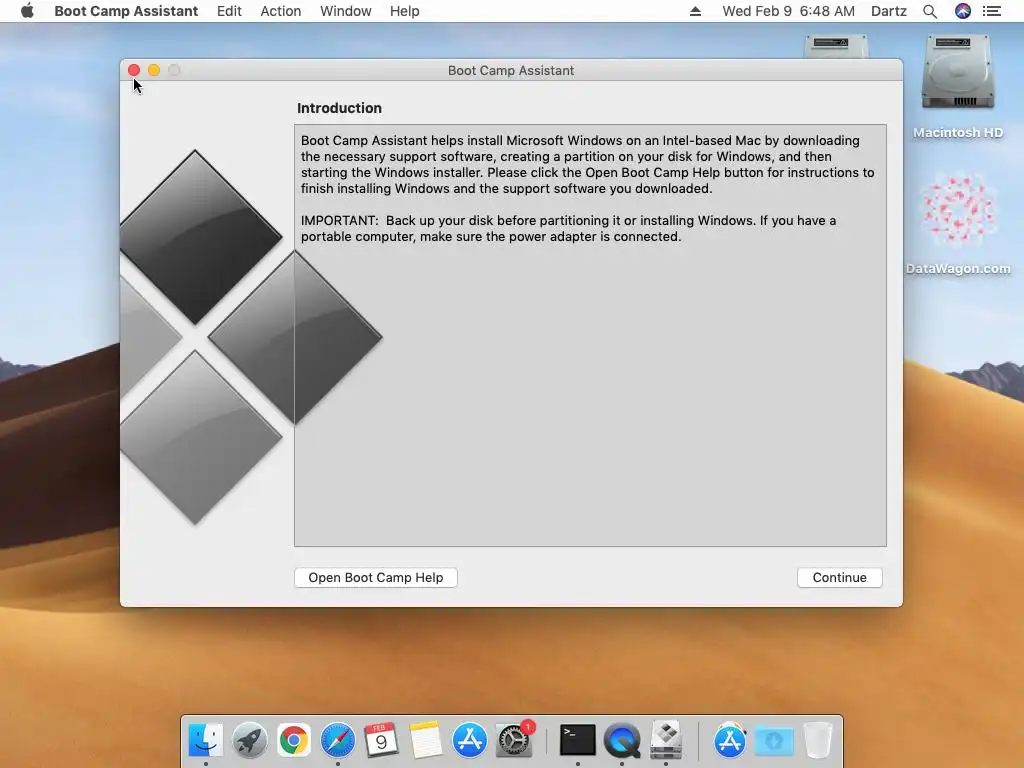Screen dimensions: 1024x768
Task: Open Notes from the Dock
Action: point(425,740)
